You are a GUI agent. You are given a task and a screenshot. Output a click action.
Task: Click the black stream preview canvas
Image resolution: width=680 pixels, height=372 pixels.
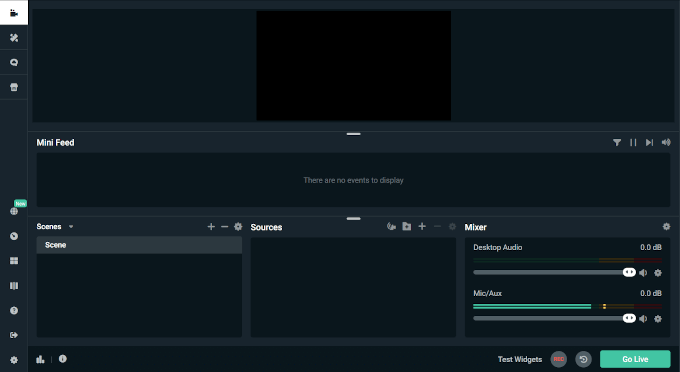pyautogui.click(x=353, y=65)
